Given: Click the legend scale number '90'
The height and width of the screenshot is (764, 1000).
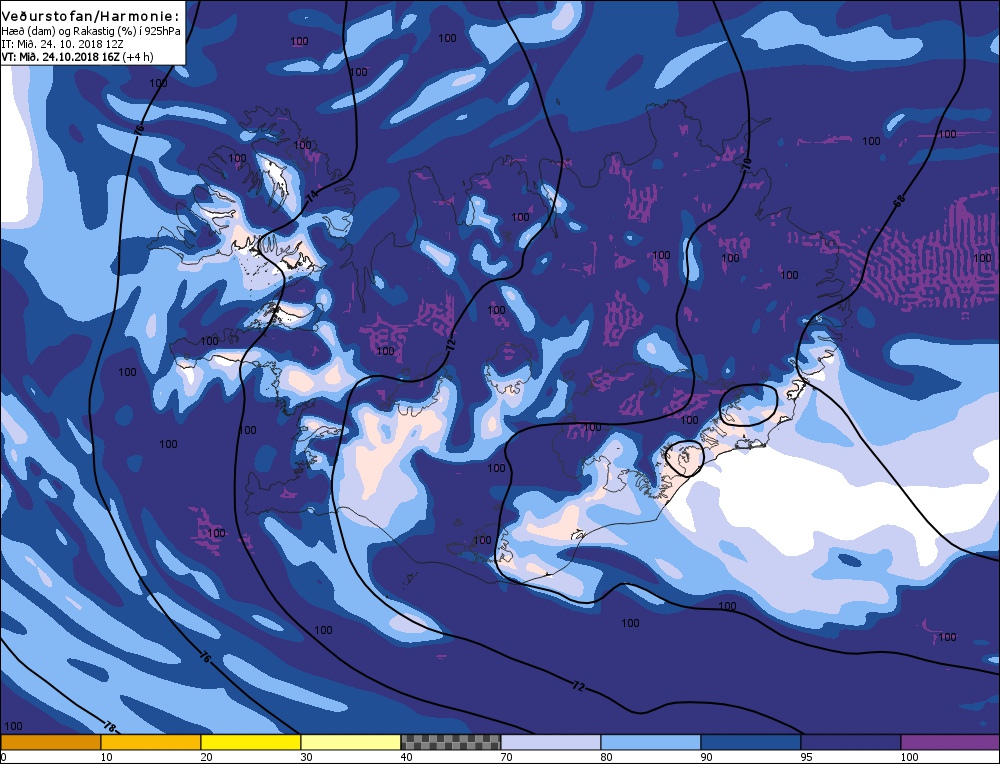Looking at the screenshot, I should coord(707,757).
